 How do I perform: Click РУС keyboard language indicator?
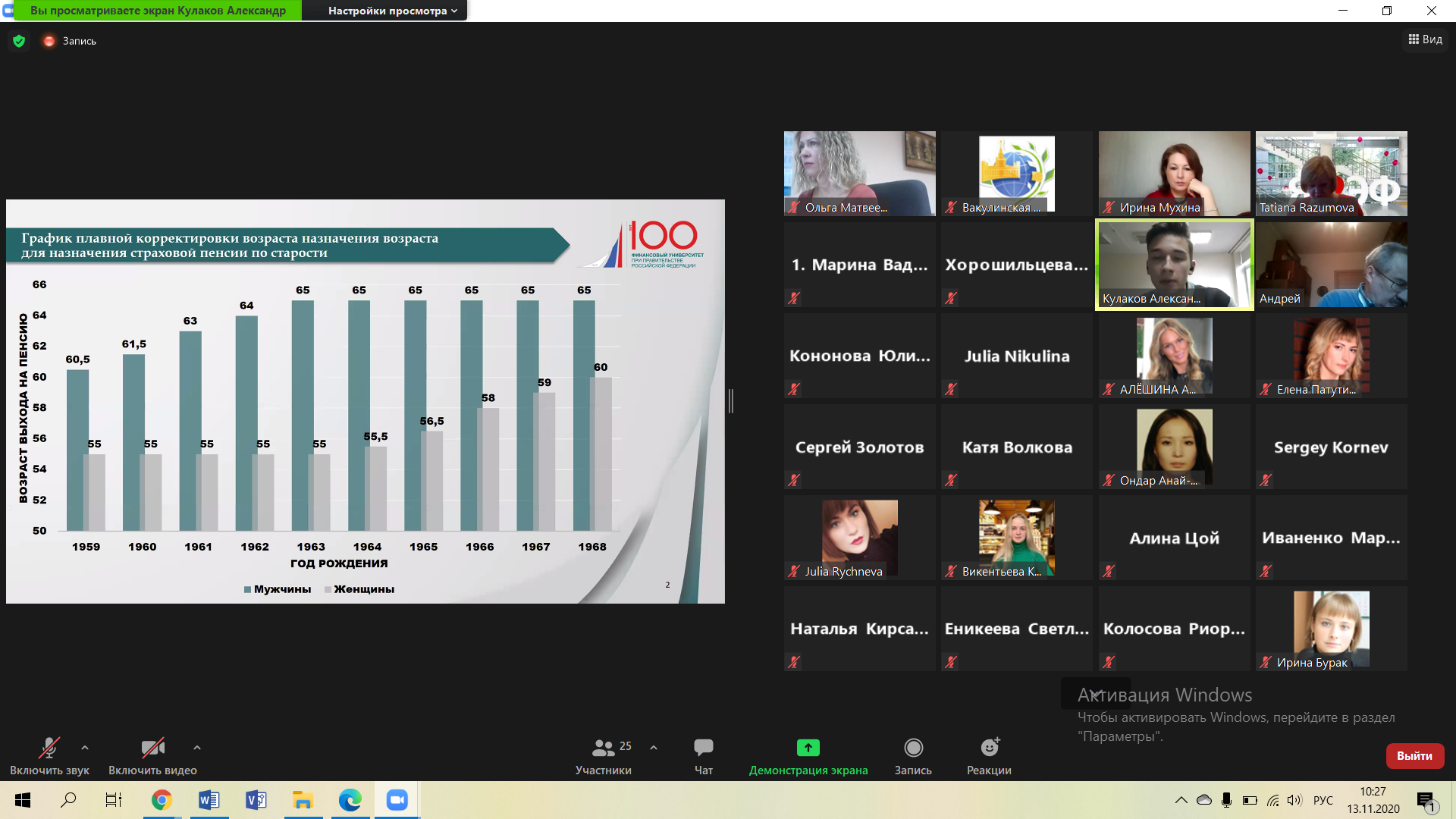pyautogui.click(x=1323, y=800)
